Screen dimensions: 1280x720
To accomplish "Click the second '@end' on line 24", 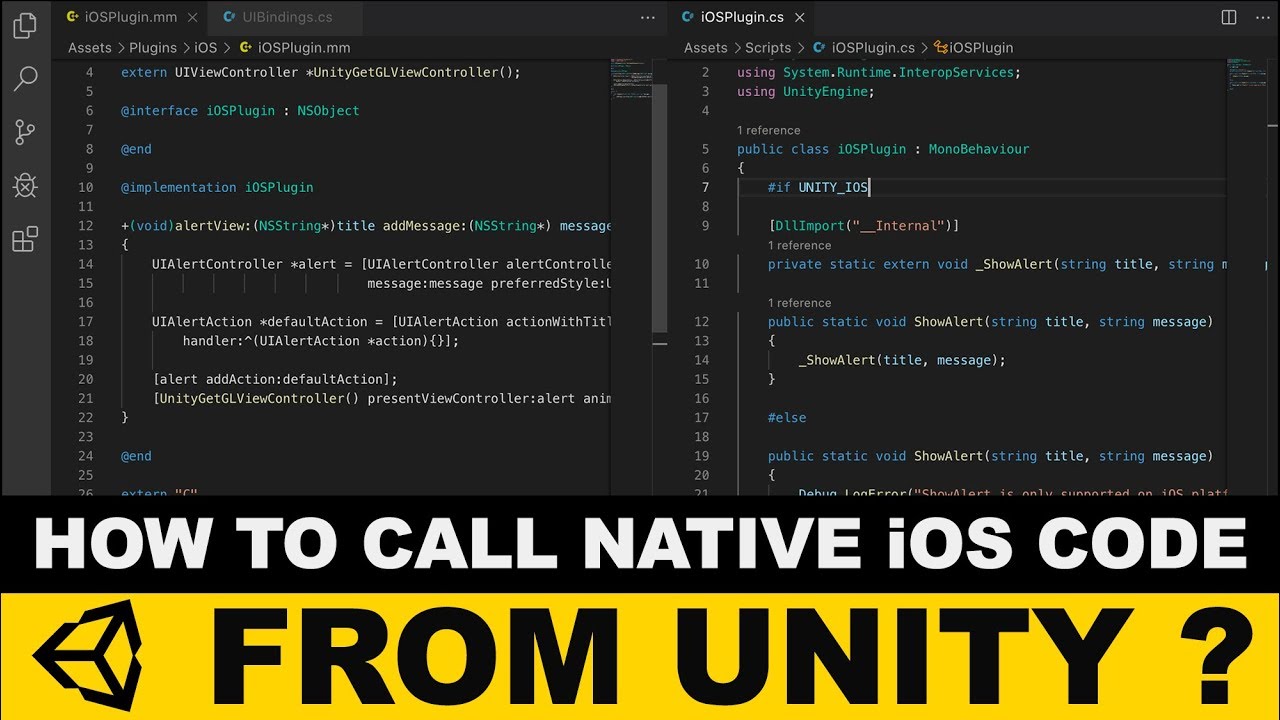I will point(136,456).
